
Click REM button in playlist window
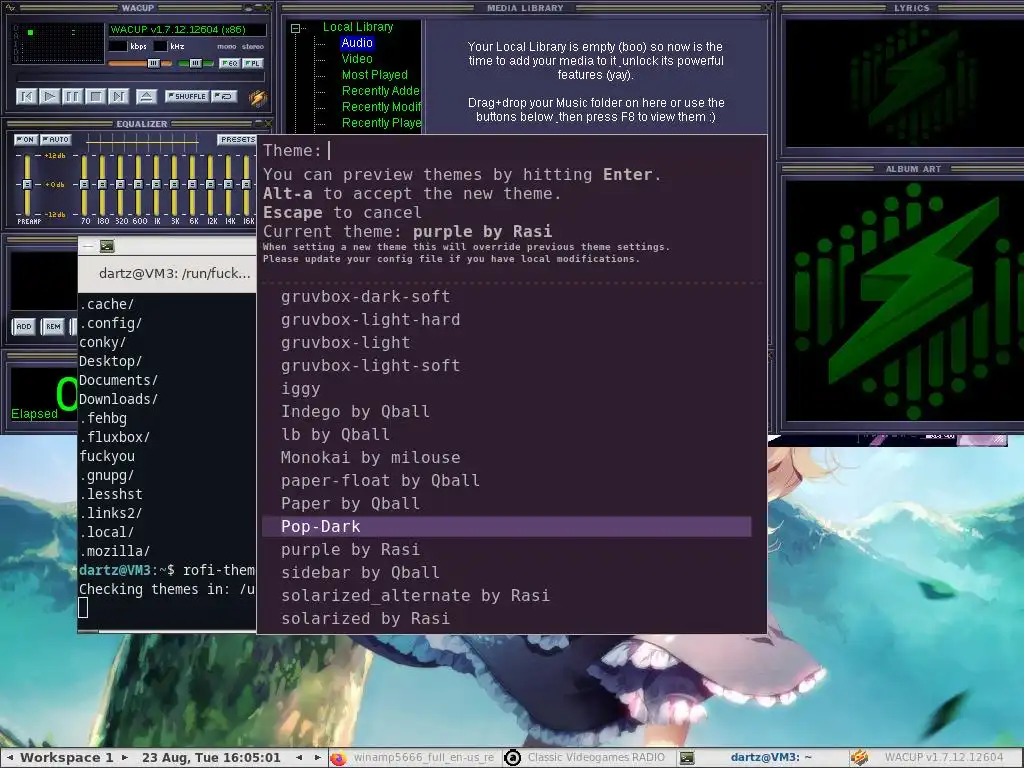click(53, 327)
